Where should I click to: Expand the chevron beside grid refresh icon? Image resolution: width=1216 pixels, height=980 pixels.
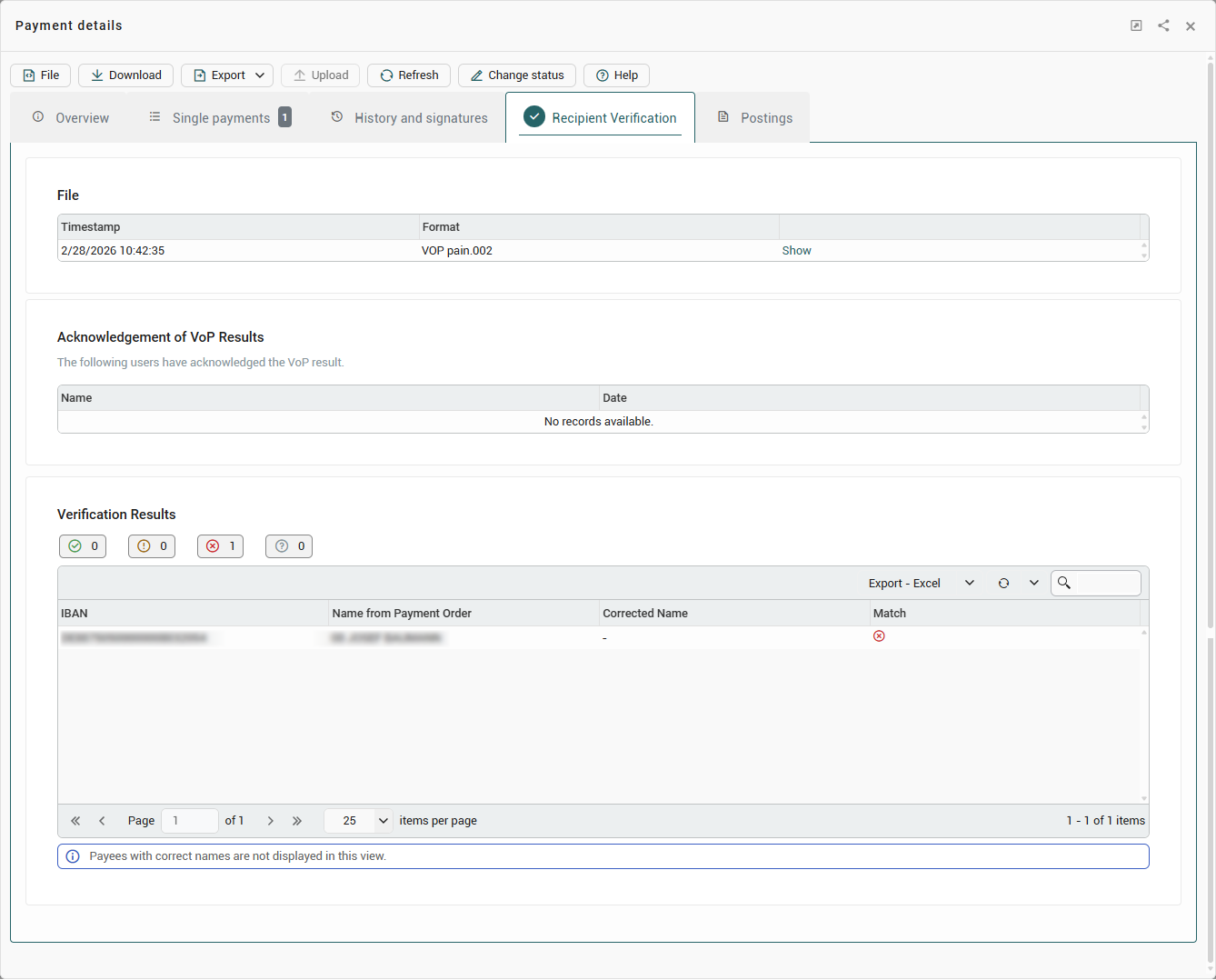[1034, 584]
